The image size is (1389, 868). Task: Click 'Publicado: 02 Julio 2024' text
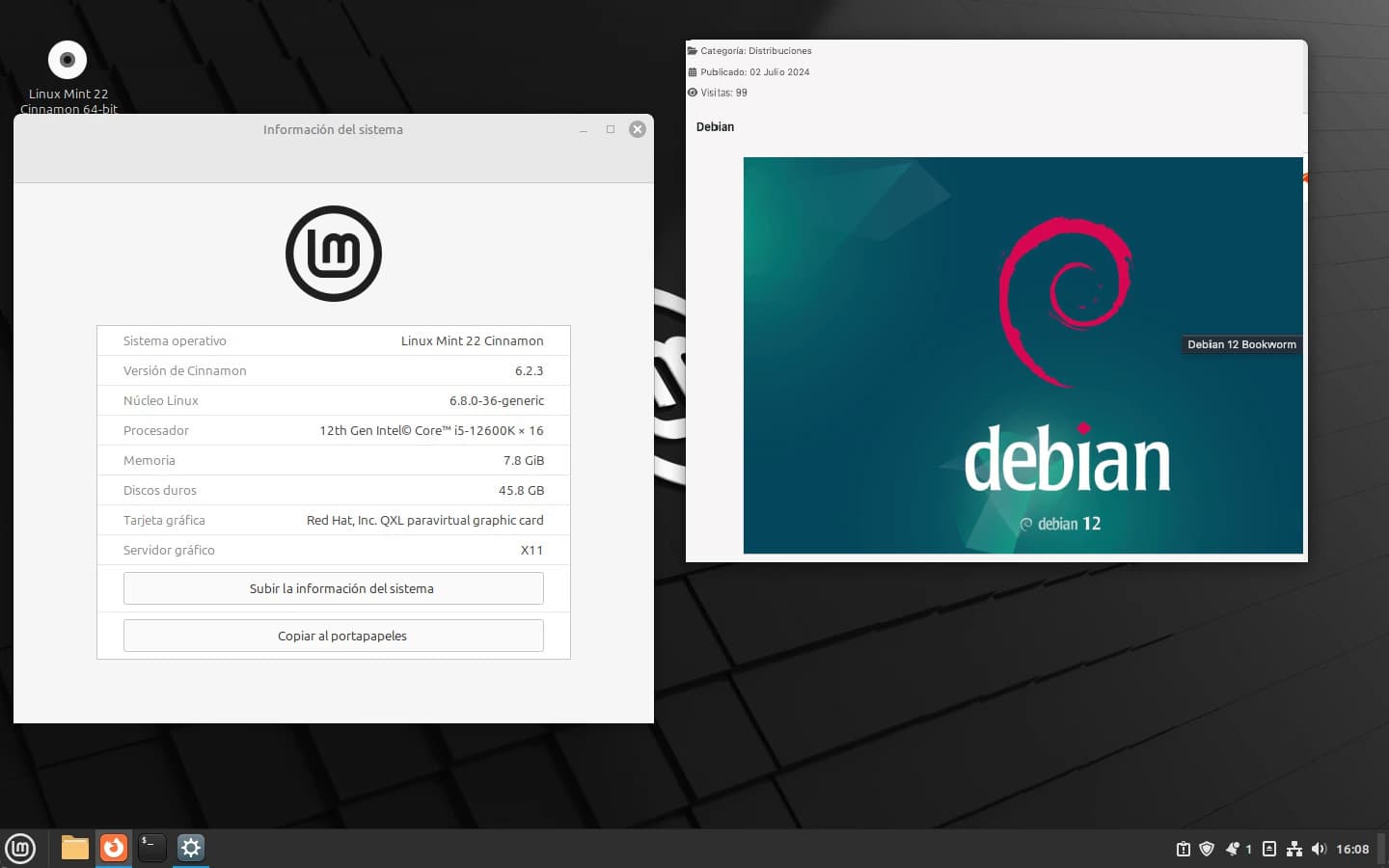(755, 71)
